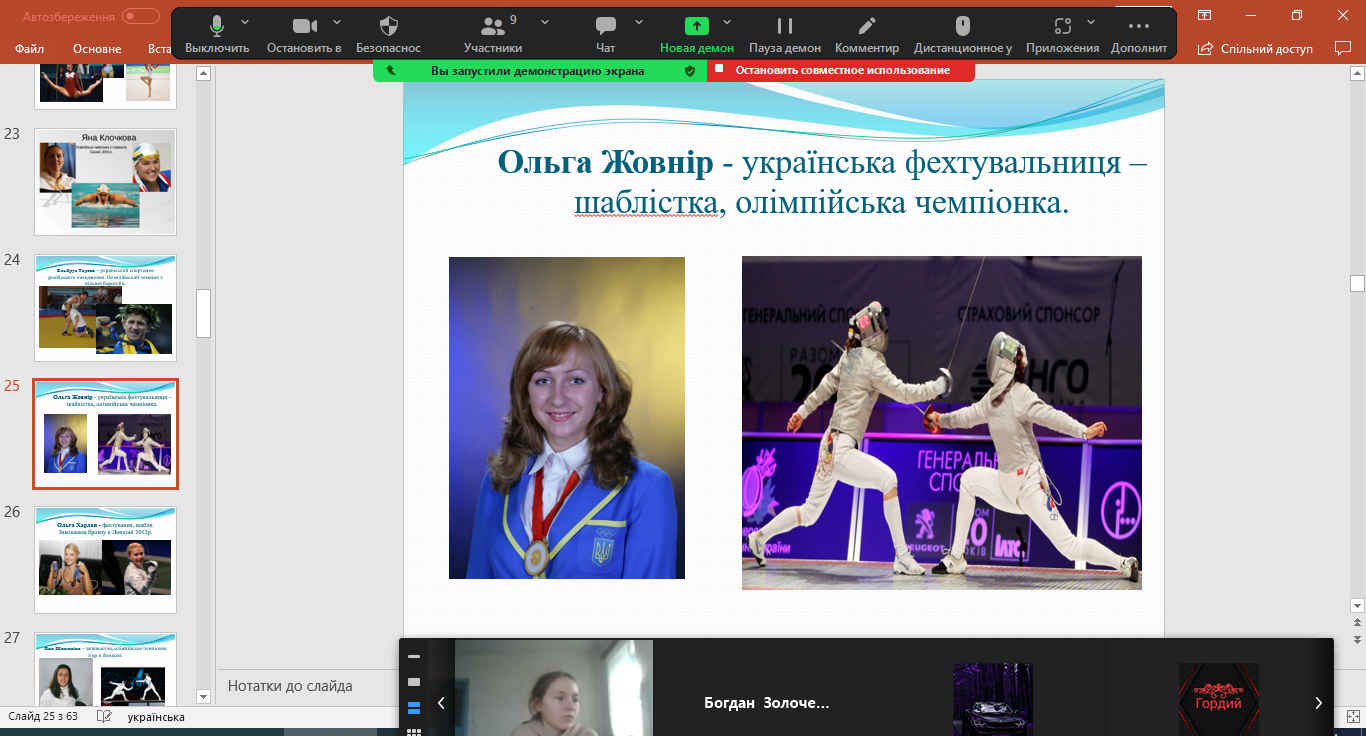This screenshot has height=736, width=1366.
Task: Open video options arrow beside camera icon
Action: [x=337, y=22]
